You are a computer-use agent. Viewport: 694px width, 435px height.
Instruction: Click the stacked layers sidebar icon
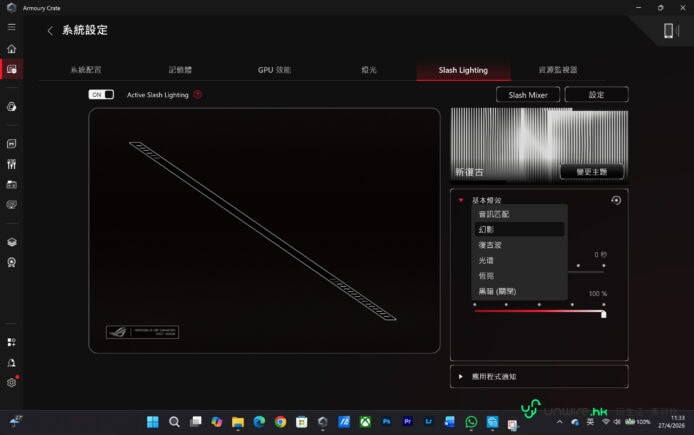(12, 242)
